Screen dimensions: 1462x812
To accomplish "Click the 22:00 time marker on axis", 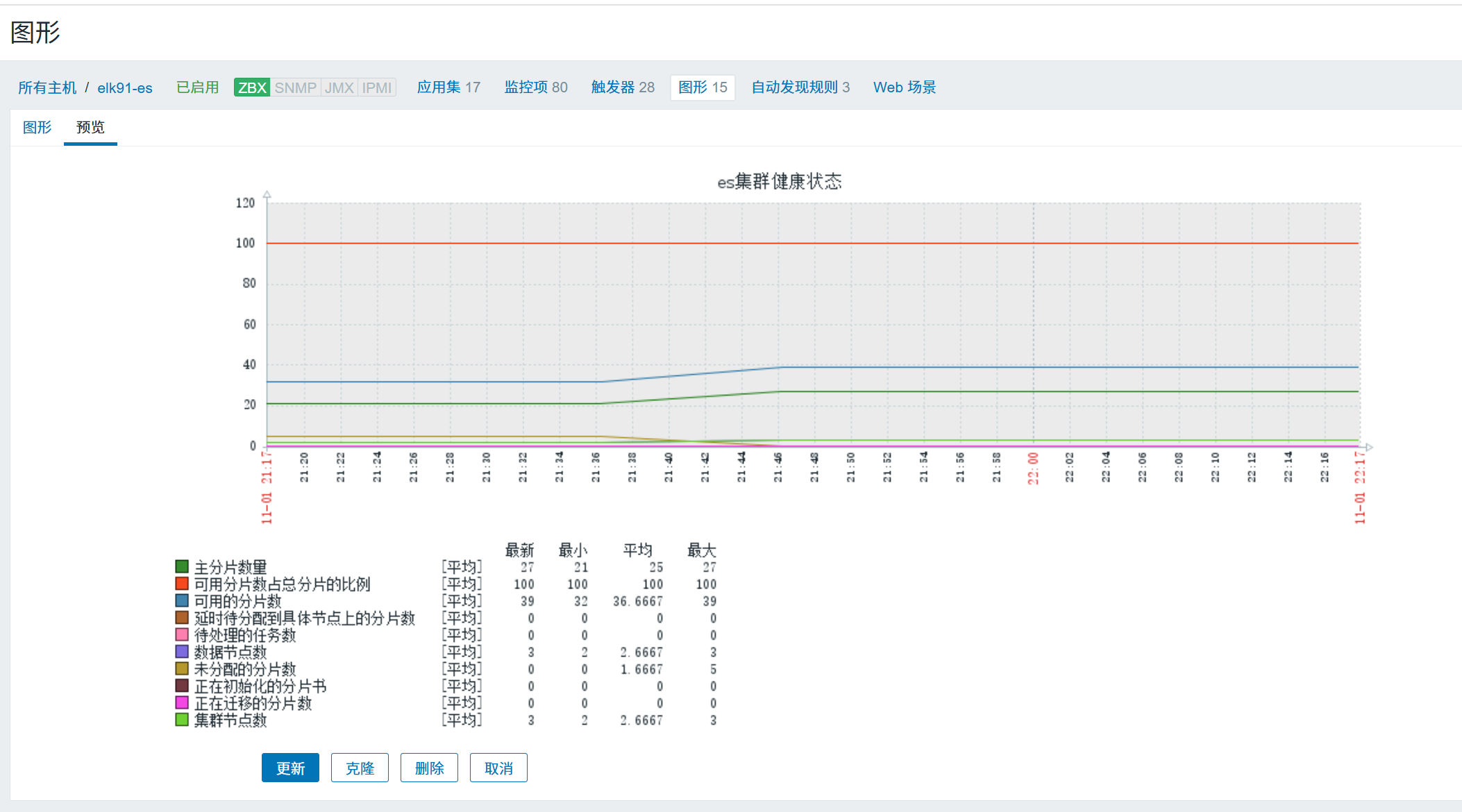I will click(x=1033, y=468).
